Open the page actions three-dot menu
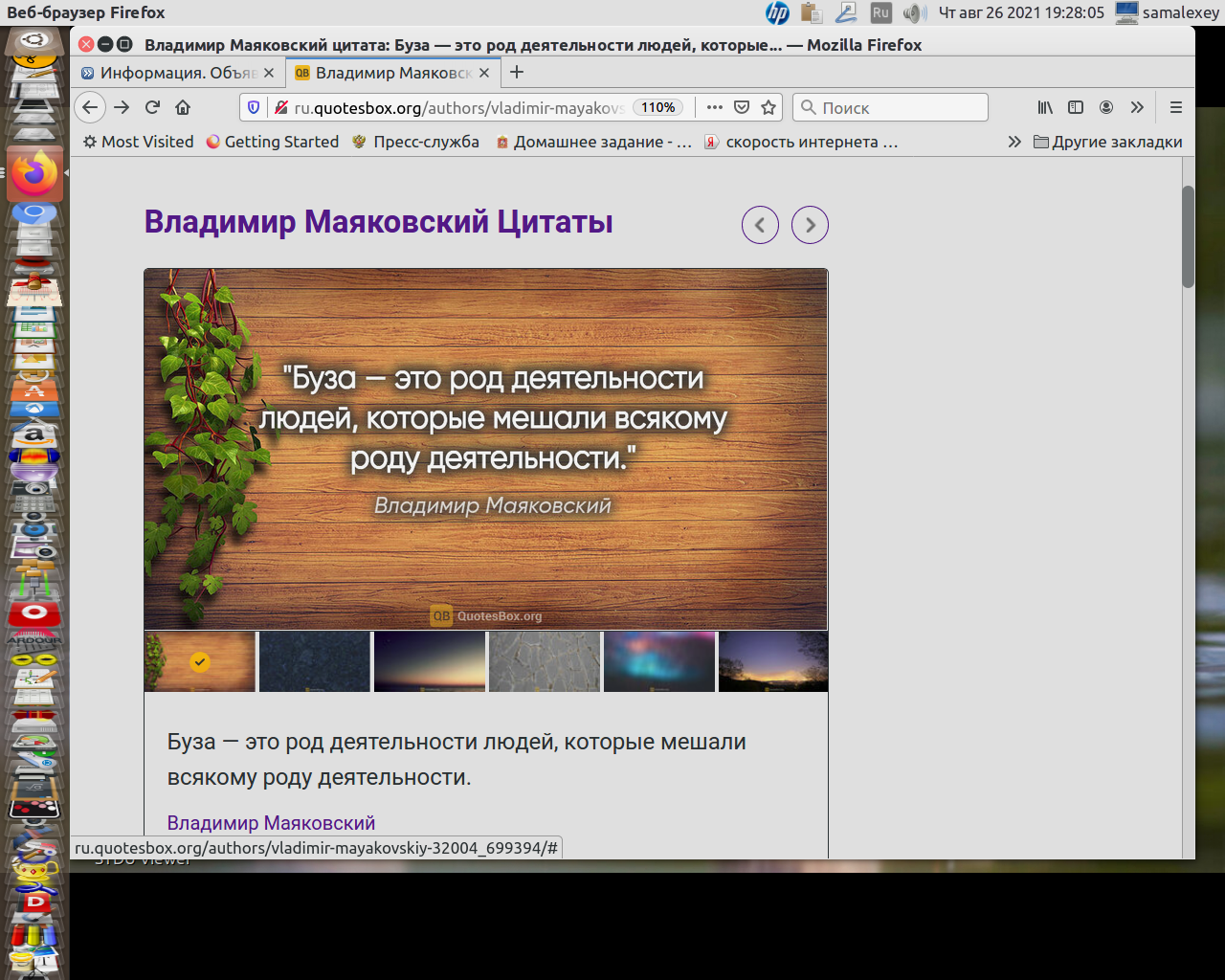The height and width of the screenshot is (980, 1225). click(x=714, y=107)
